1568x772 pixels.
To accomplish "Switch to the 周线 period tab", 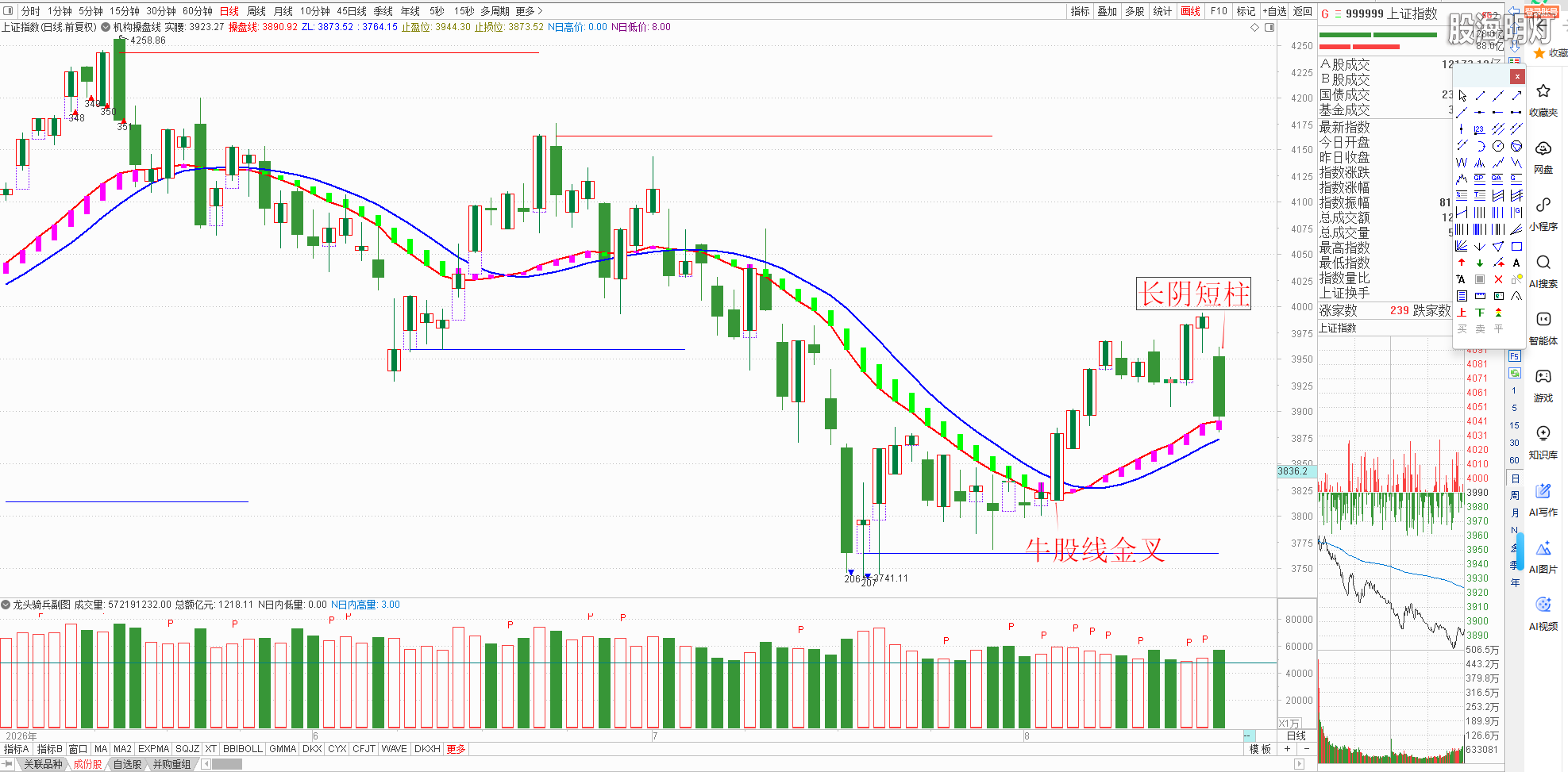I will 256,11.
